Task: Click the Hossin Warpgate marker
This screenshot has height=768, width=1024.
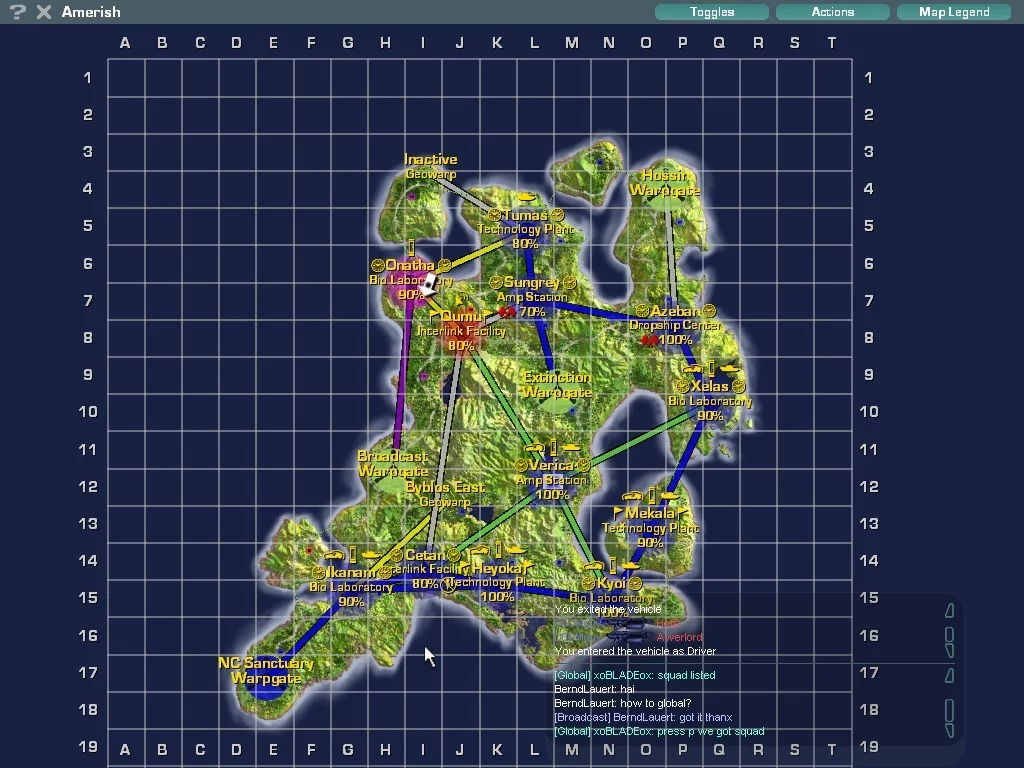Action: pos(664,183)
